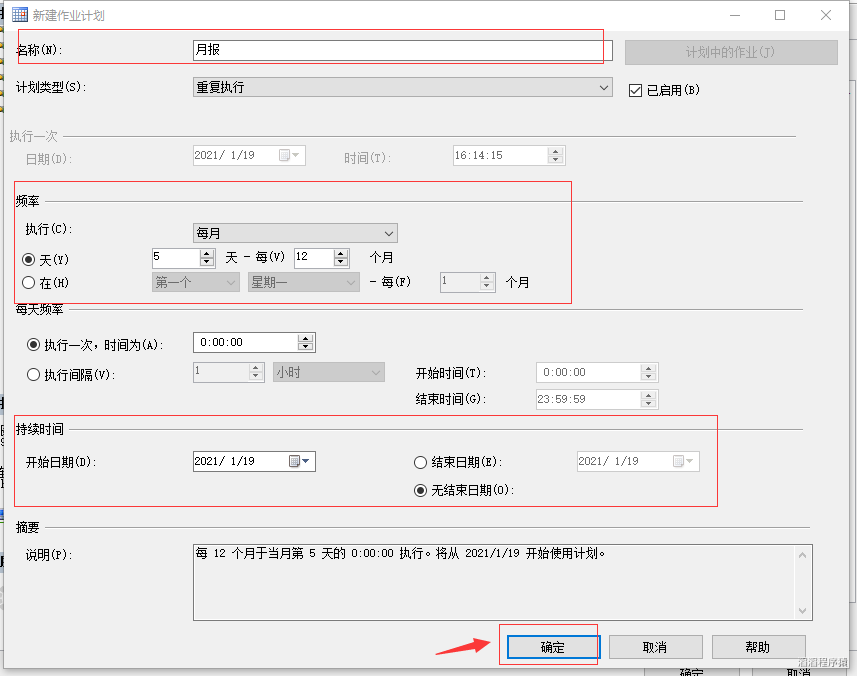
Task: Select the 天(Y) radio button
Action: tap(29, 259)
